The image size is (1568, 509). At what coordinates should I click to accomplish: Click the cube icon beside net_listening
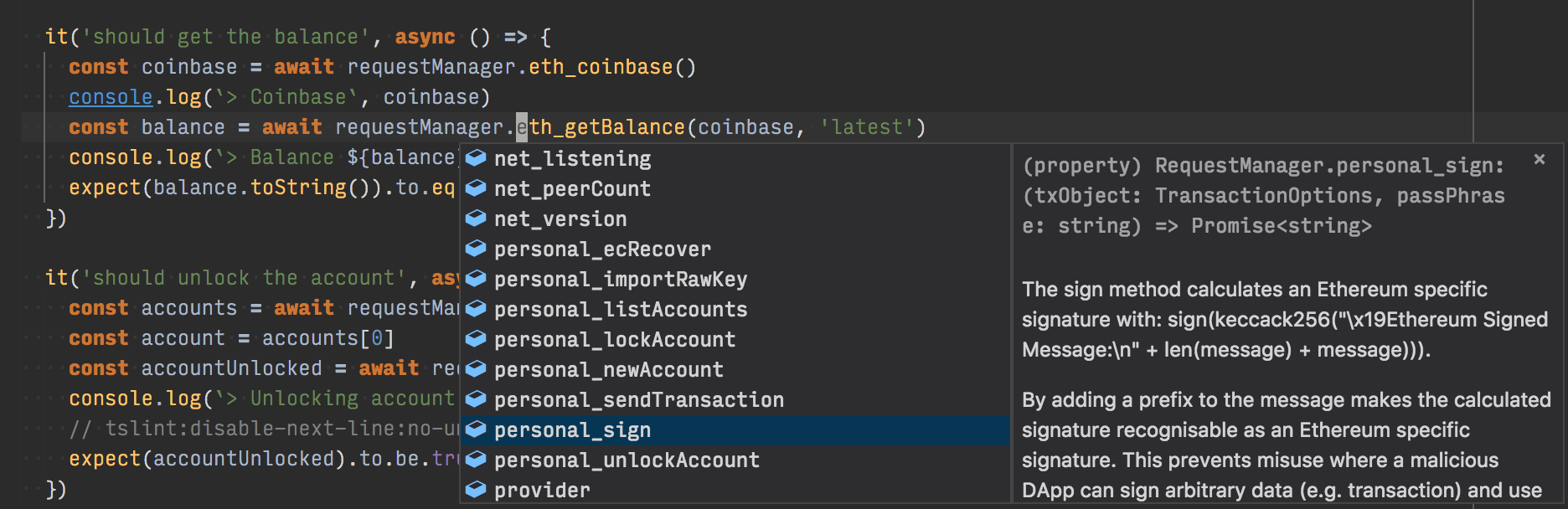pos(476,158)
